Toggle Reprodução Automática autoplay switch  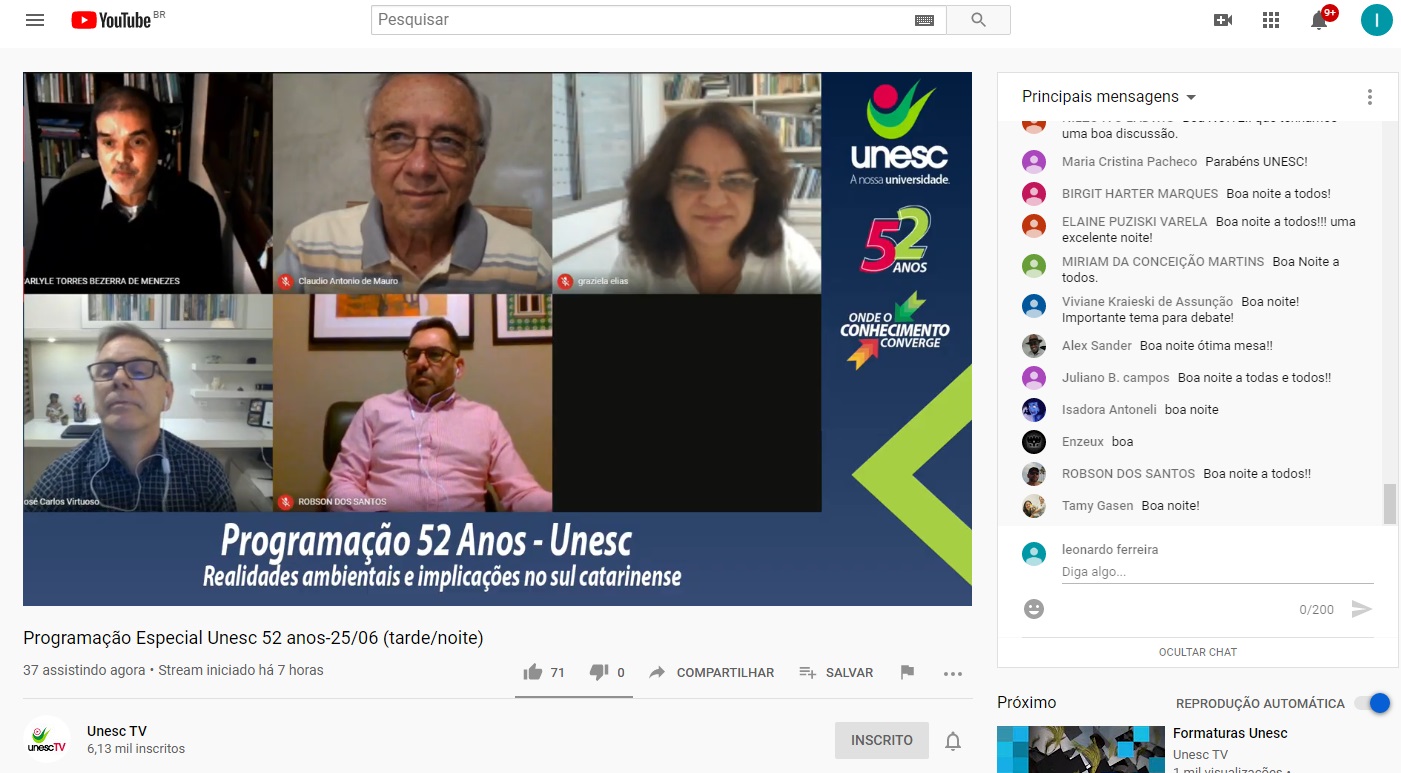coord(1372,703)
